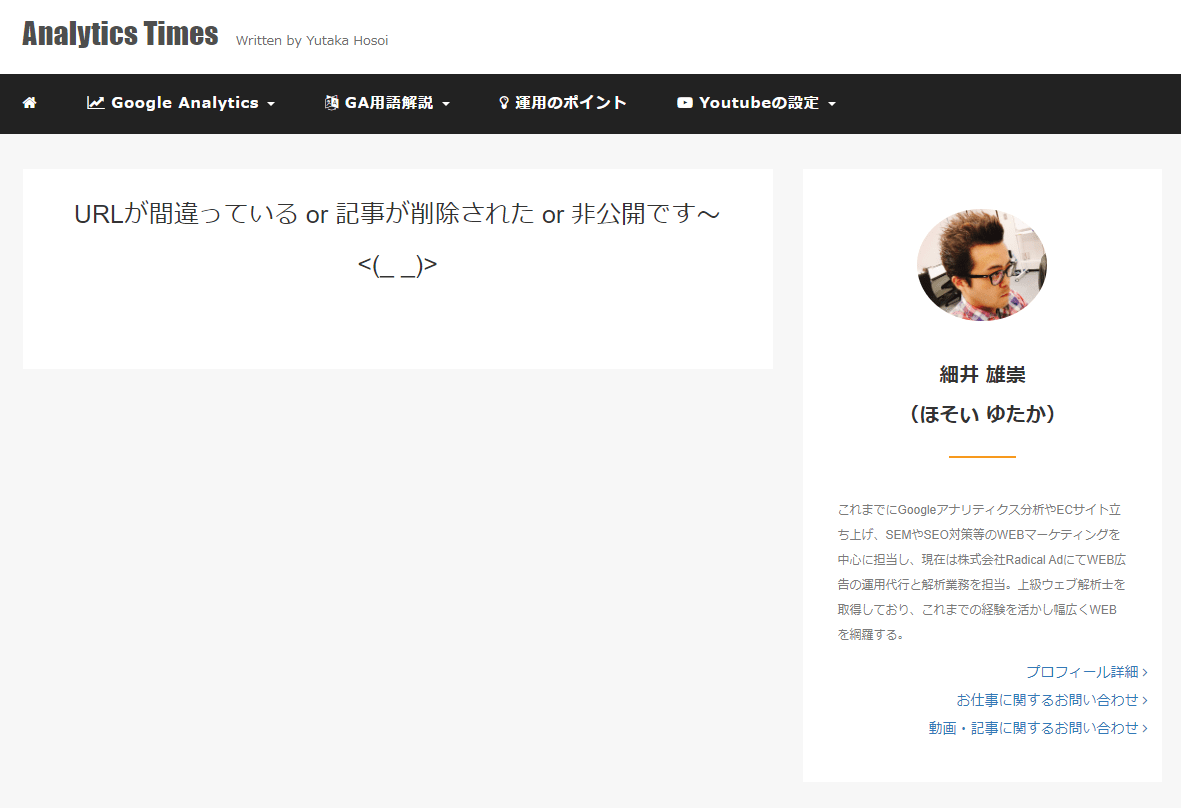Expand the GA用語解説 dropdown caret

click(x=446, y=104)
